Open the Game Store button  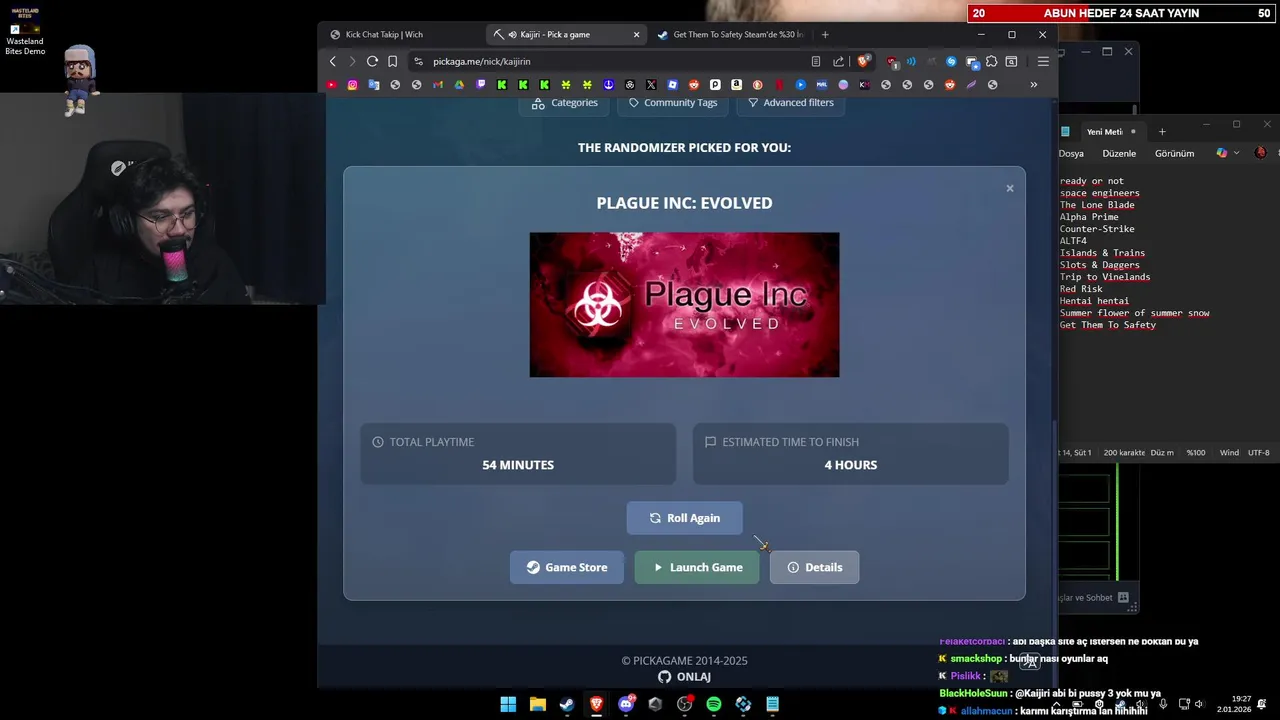(567, 567)
